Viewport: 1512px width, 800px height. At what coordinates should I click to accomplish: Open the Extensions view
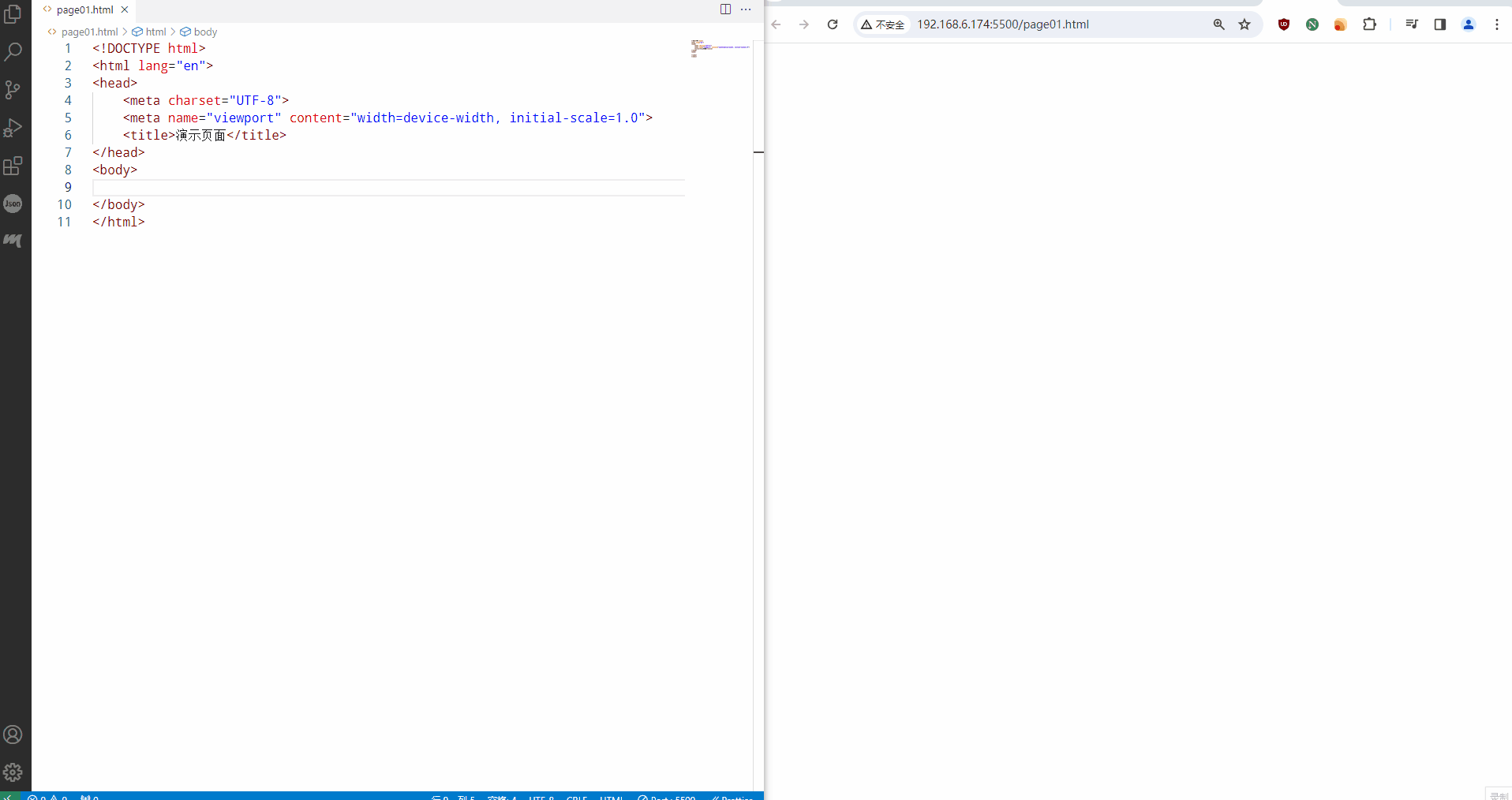pos(13,166)
